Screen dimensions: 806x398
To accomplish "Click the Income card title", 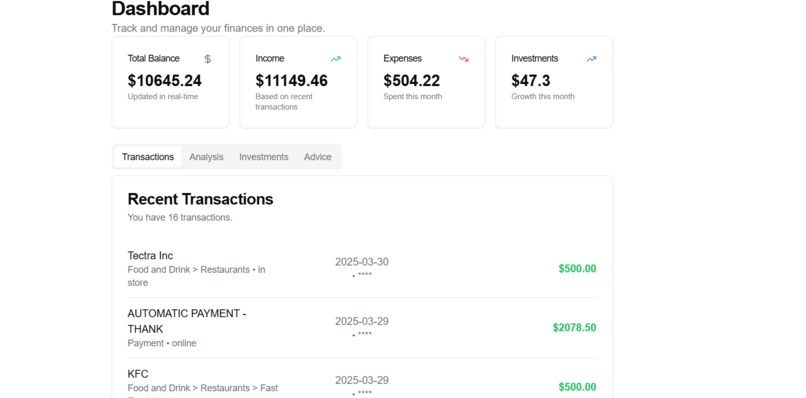I will (x=270, y=59).
